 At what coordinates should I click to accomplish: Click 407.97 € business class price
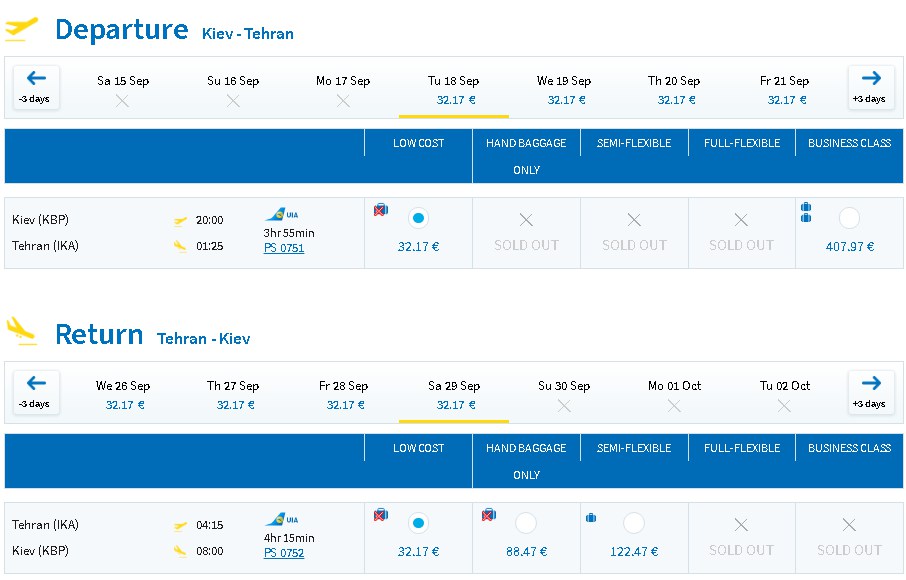(x=849, y=247)
